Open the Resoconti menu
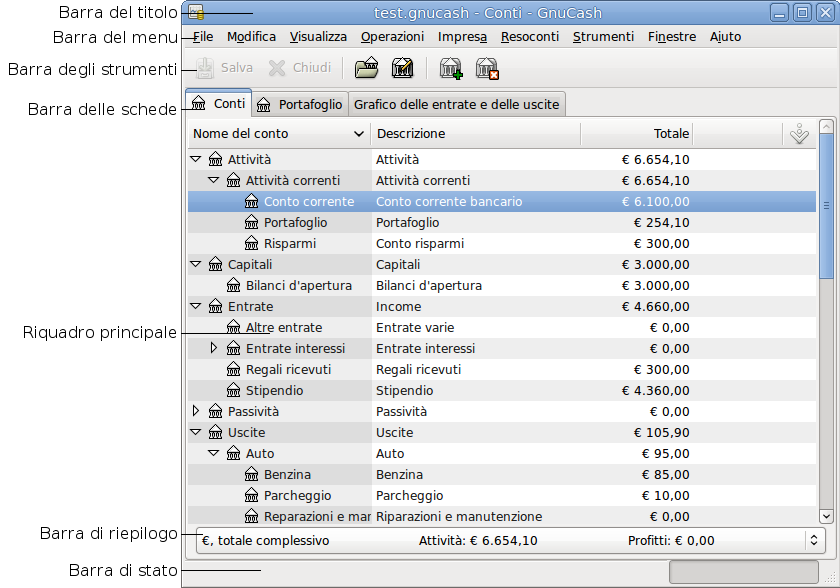 coord(530,37)
